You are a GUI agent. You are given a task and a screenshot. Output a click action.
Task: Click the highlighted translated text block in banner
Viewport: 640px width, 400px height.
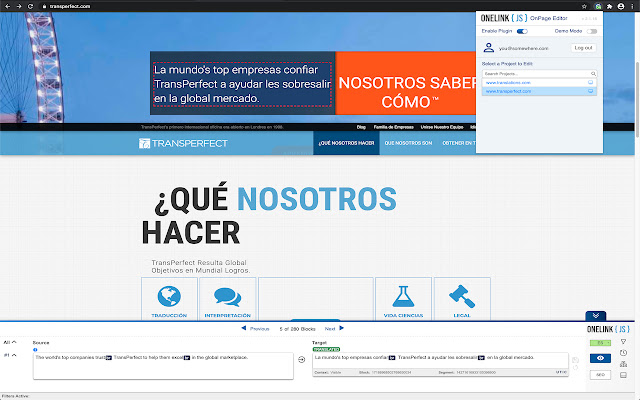(242, 84)
